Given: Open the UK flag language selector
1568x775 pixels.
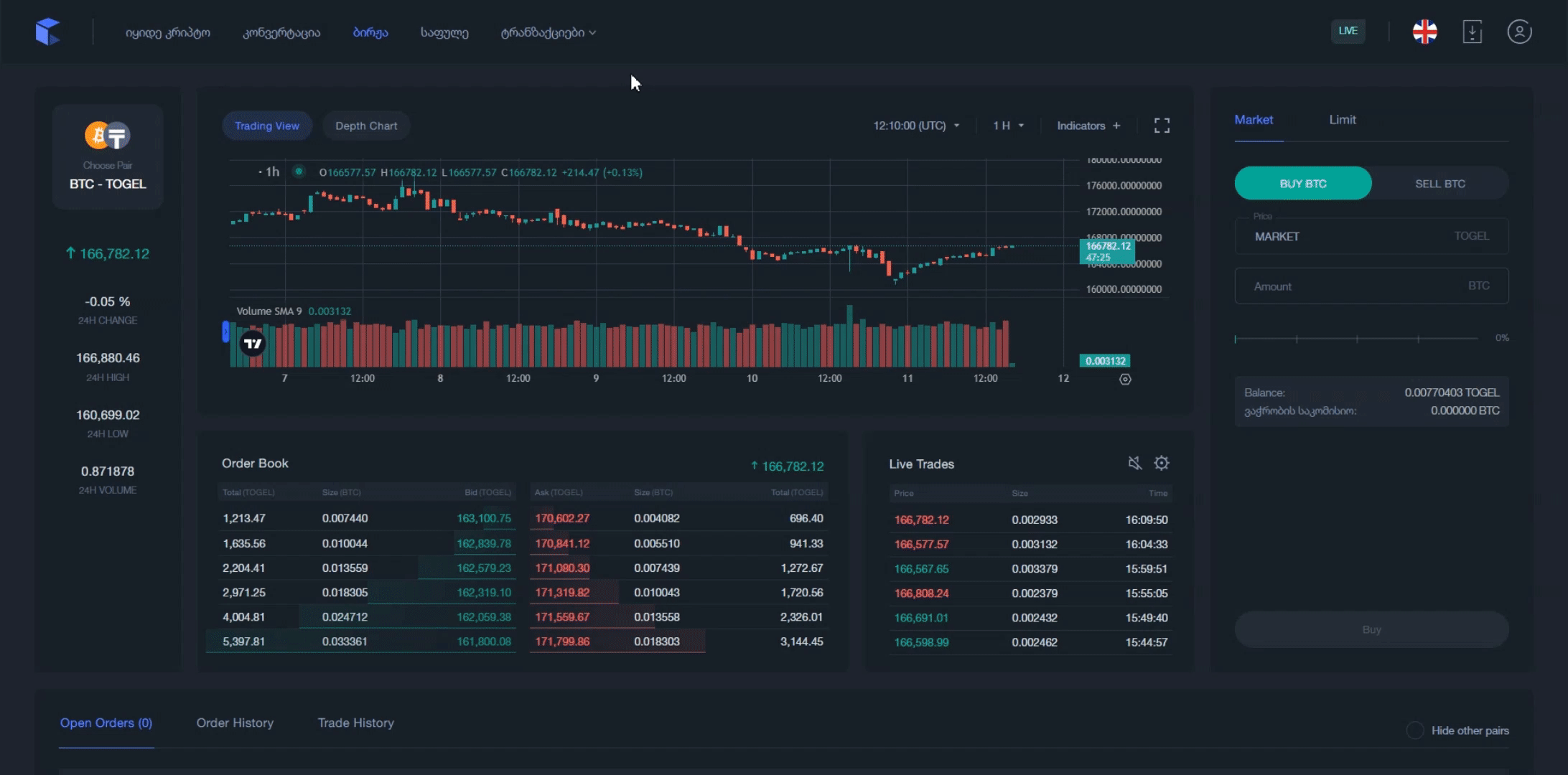Looking at the screenshot, I should 1424,32.
